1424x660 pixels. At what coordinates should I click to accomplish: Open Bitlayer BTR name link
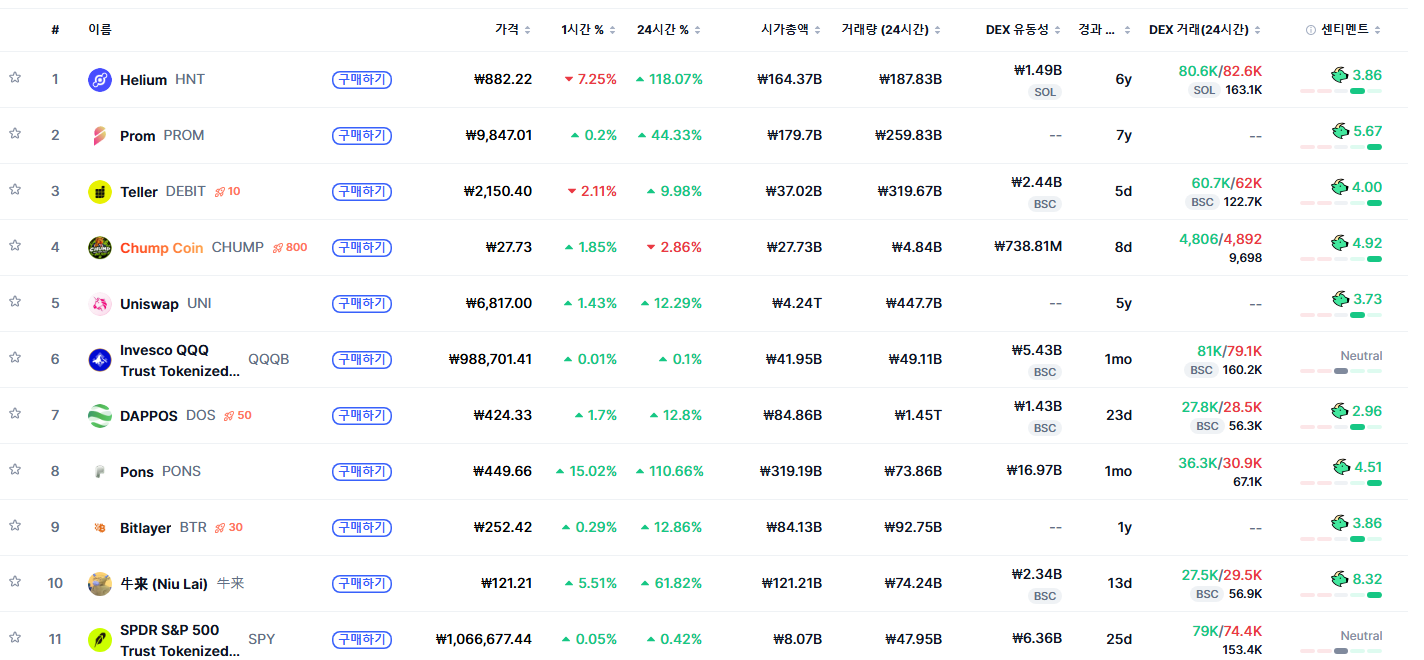pyautogui.click(x=163, y=527)
